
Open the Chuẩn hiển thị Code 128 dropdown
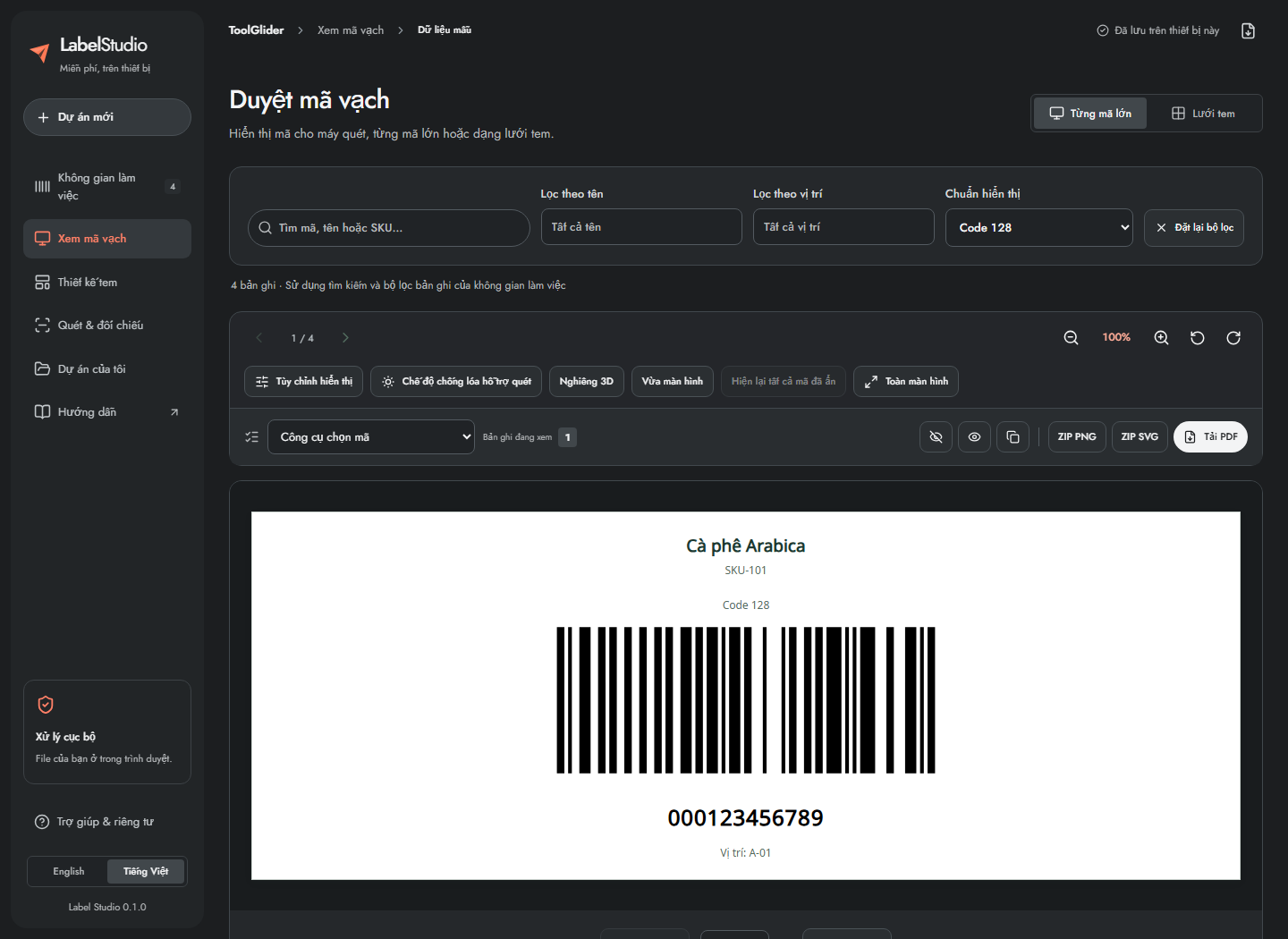[1039, 228]
